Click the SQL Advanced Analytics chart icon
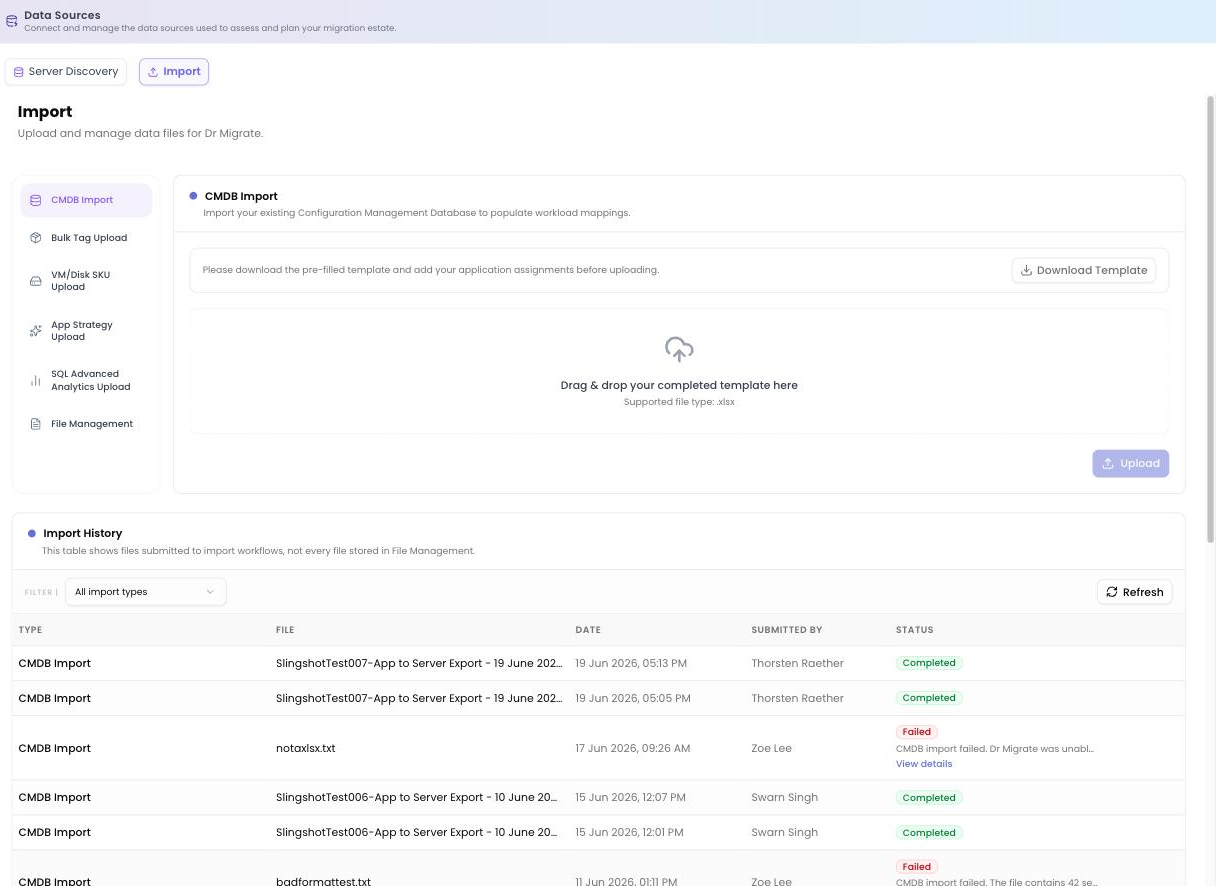 [x=36, y=381]
